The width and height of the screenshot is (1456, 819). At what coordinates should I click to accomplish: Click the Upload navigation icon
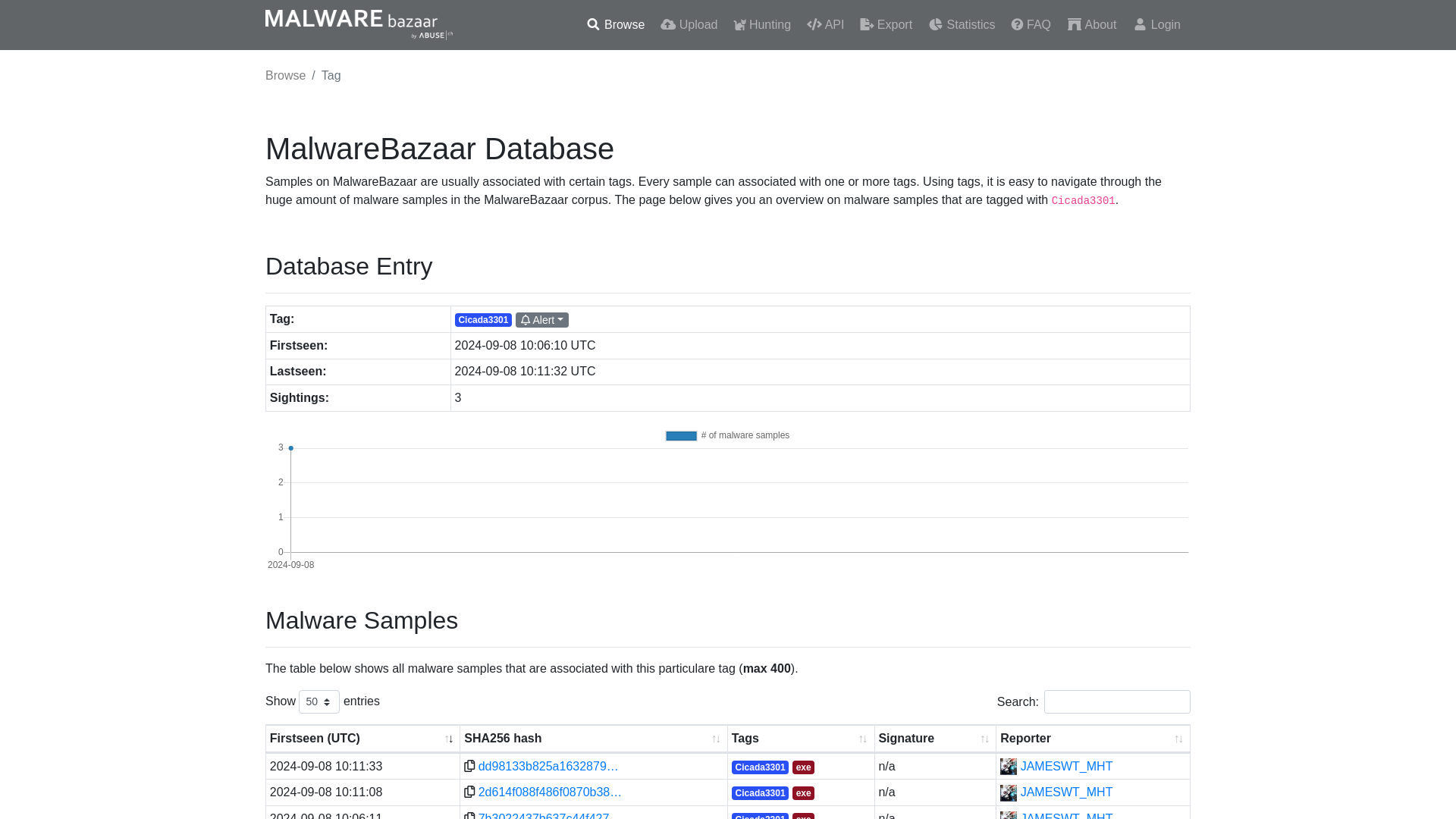pyautogui.click(x=667, y=24)
